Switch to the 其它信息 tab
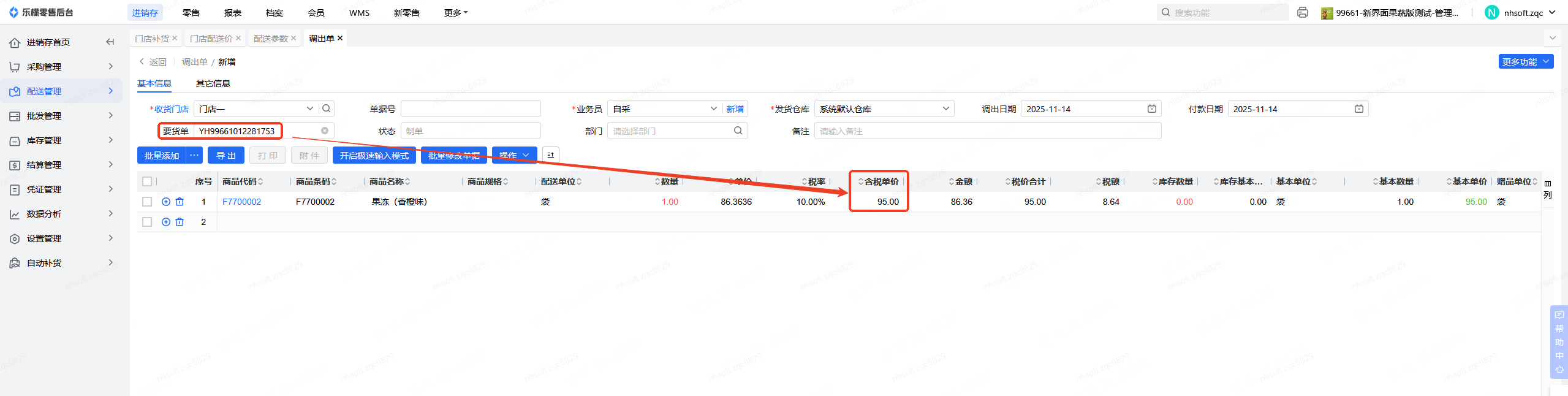The image size is (1568, 396). (213, 83)
